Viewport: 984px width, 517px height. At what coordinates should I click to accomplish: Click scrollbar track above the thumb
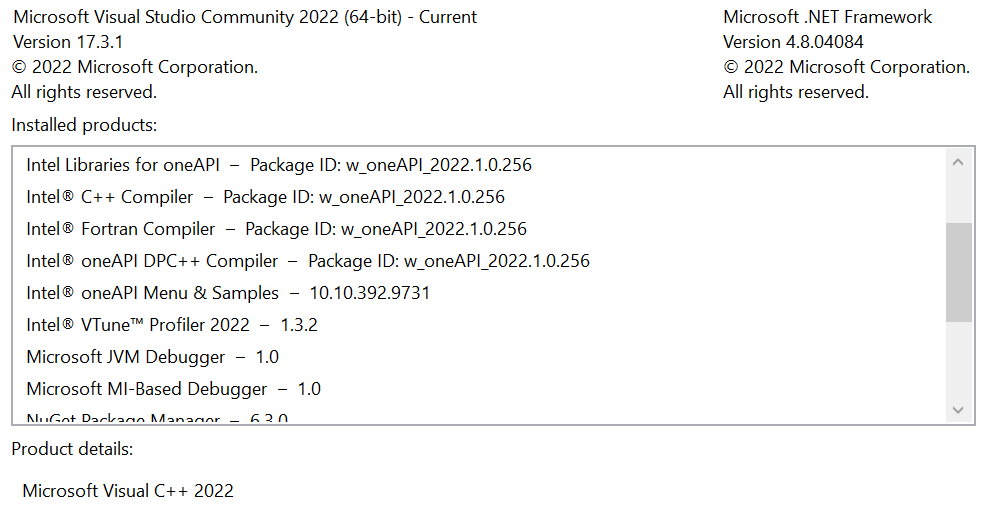click(x=958, y=198)
